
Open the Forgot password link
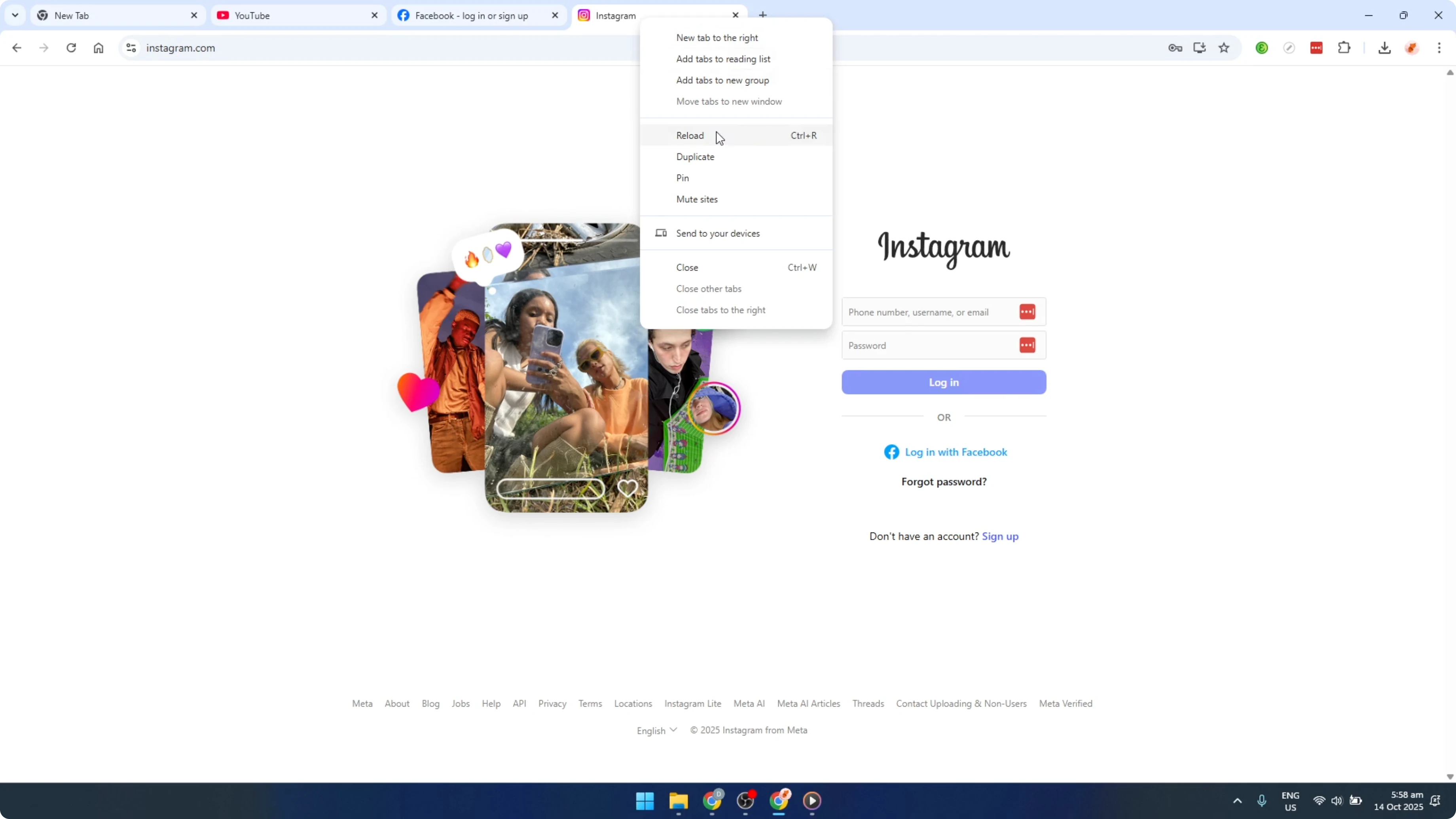tap(943, 482)
